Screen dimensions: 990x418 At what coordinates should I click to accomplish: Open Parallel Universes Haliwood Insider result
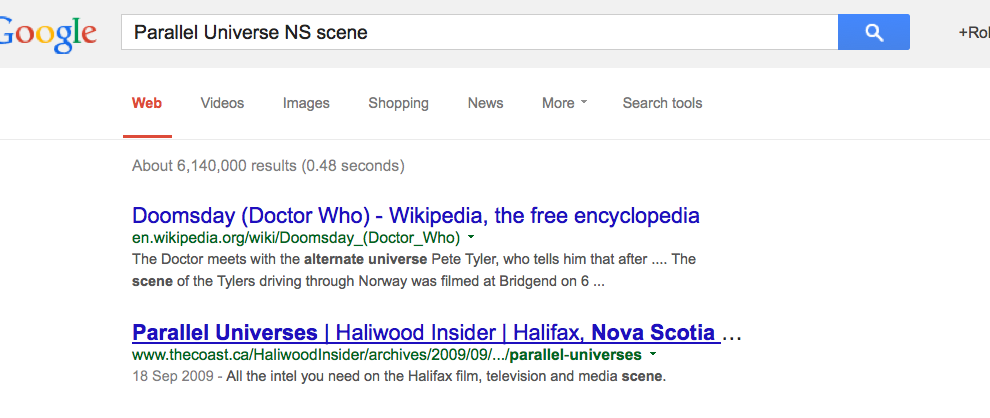pyautogui.click(x=427, y=332)
